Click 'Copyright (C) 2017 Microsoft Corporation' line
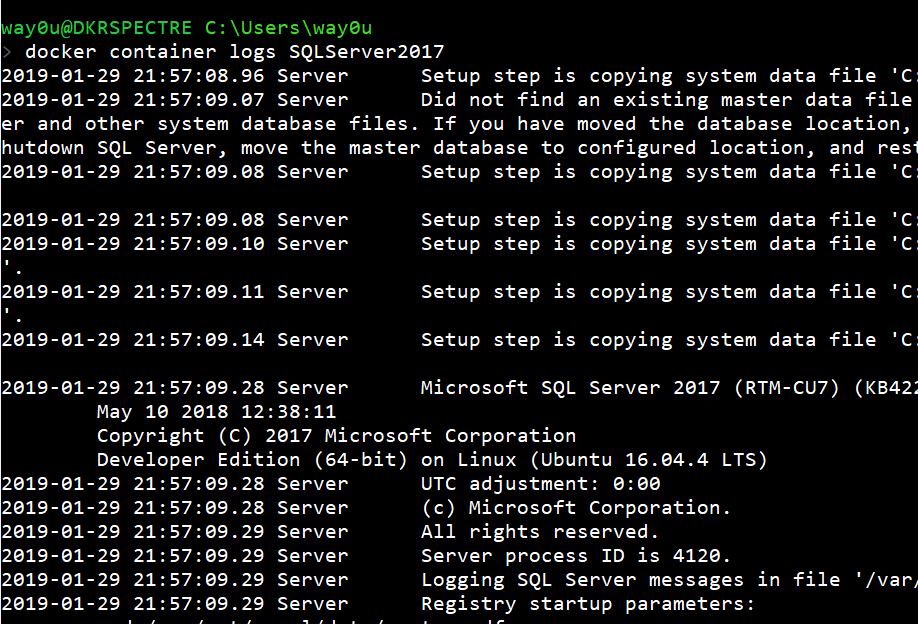 pos(336,436)
